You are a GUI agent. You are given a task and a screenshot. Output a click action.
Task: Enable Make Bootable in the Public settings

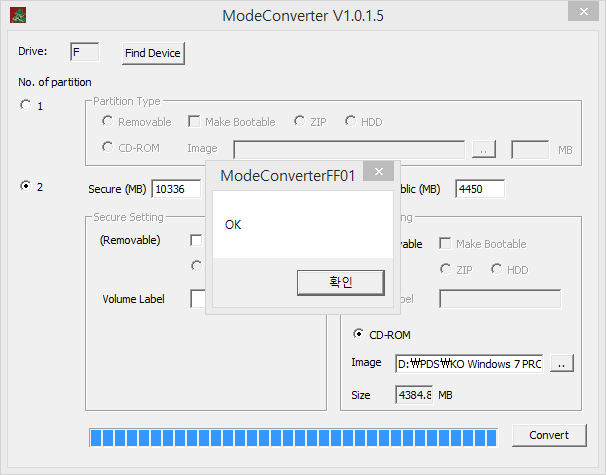pos(445,244)
